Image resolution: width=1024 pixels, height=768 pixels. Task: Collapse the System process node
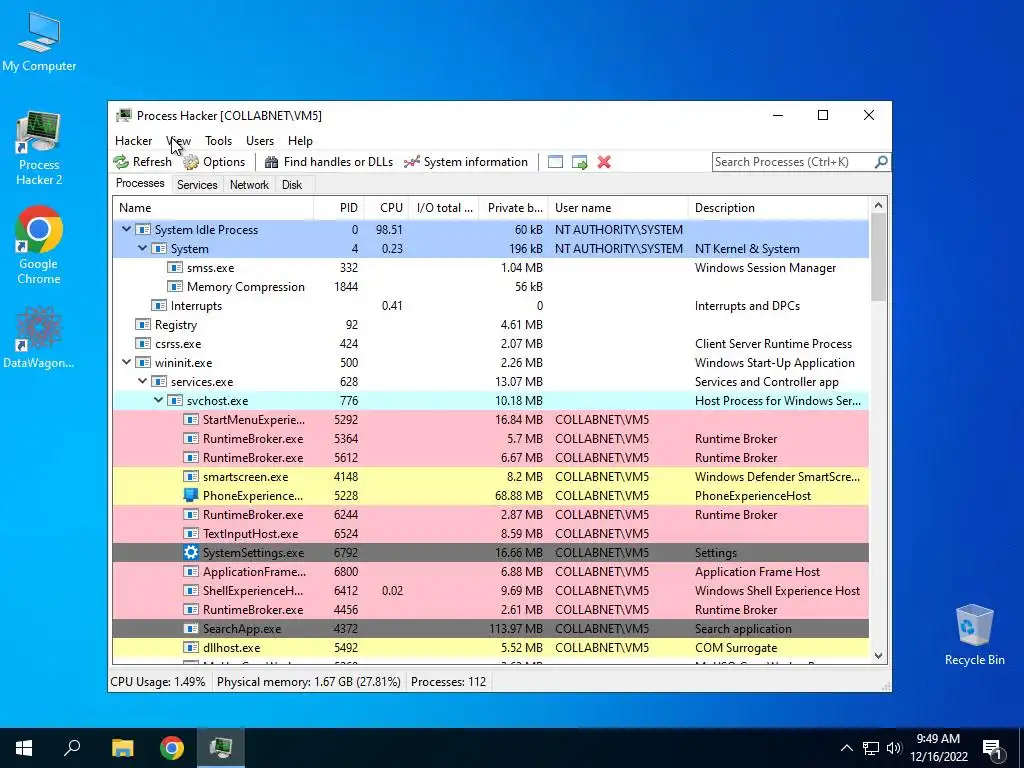(x=142, y=248)
